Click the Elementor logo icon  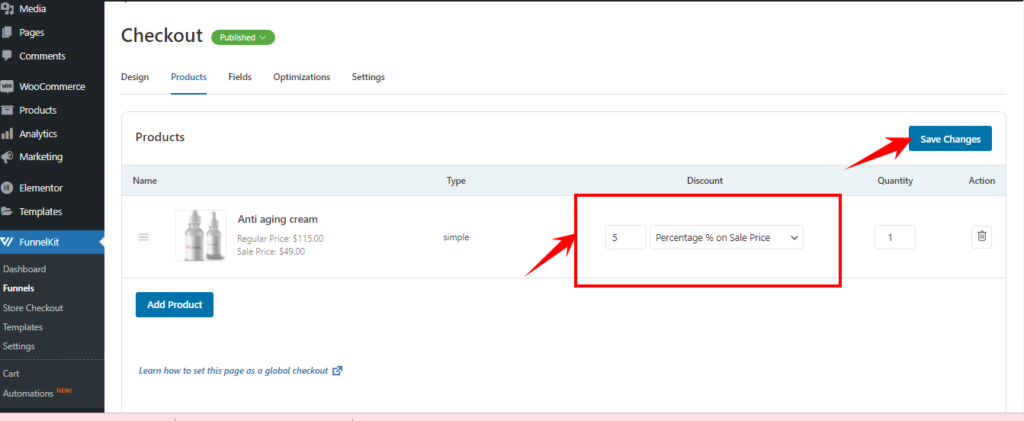point(7,188)
